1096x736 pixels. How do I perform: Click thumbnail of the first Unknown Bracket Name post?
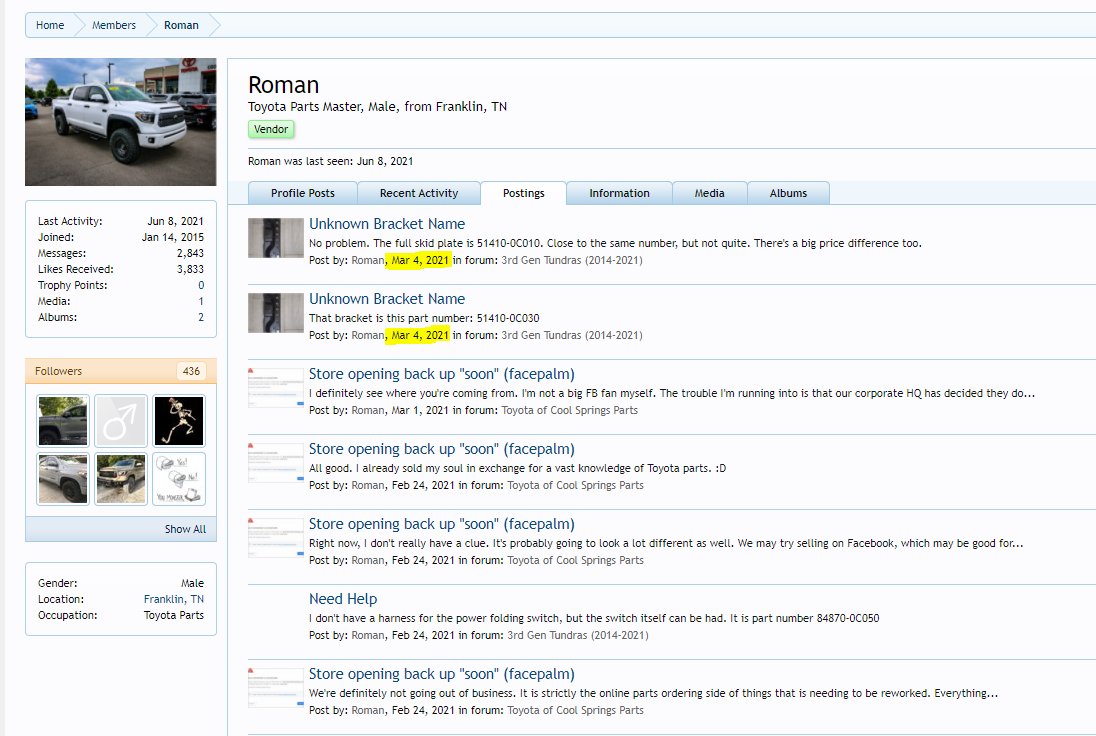point(275,238)
